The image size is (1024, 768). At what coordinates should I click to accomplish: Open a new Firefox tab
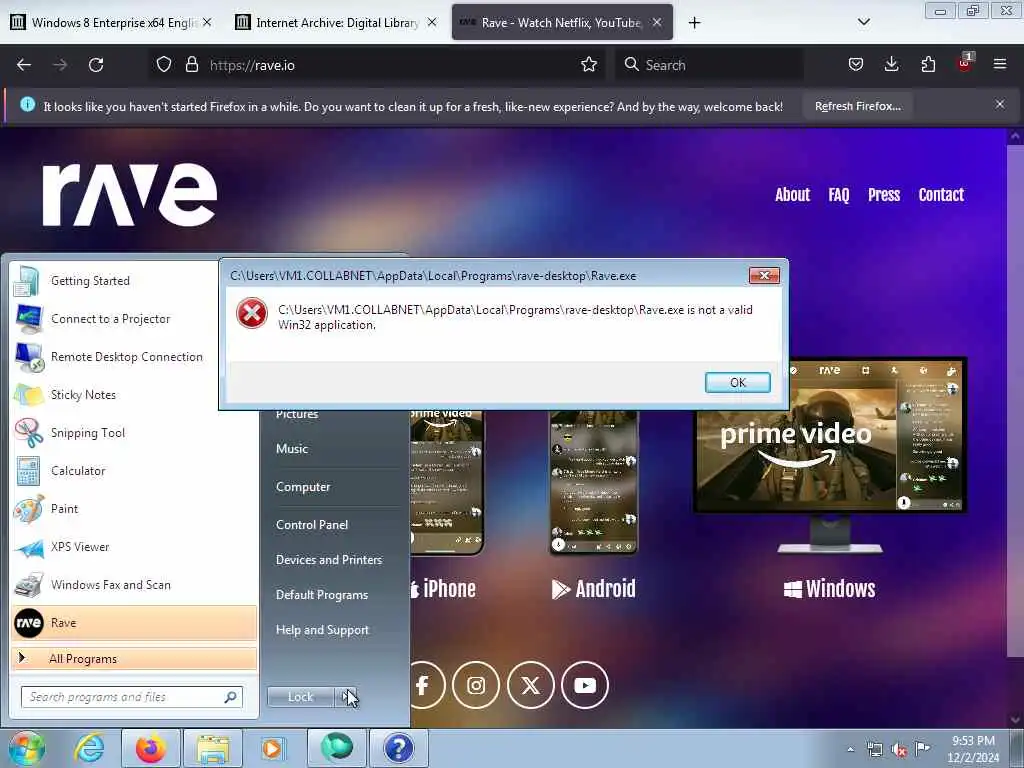pyautogui.click(x=694, y=23)
